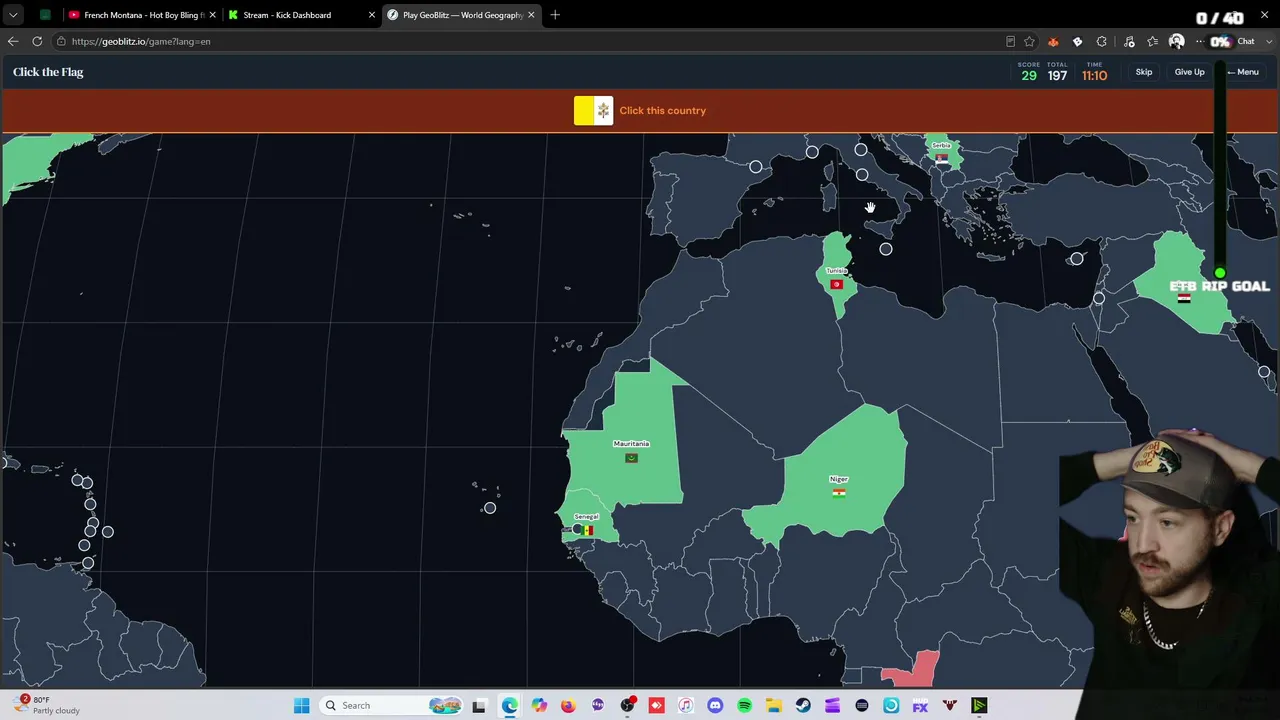Click the red highlighted country on the map
The width and height of the screenshot is (1280, 720).
click(915, 670)
